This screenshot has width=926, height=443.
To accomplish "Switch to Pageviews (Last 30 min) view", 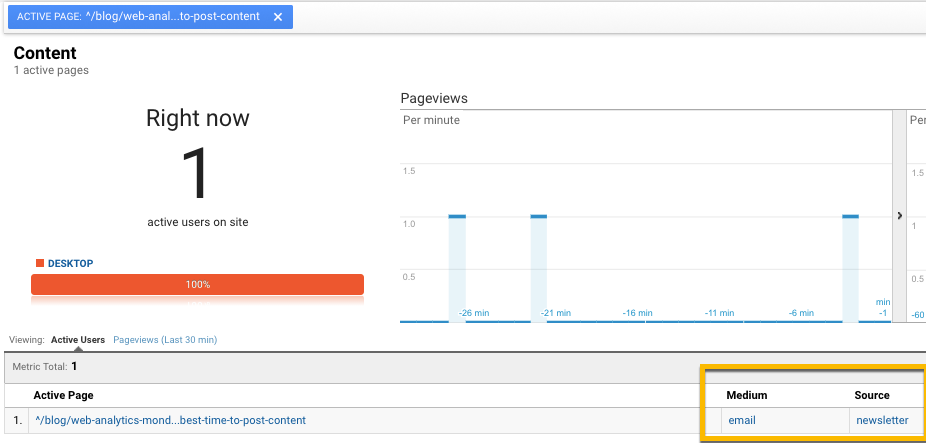I will (165, 340).
